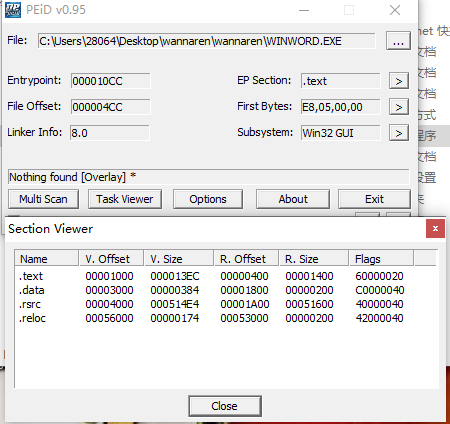Viewport: 450px width, 424px height.
Task: Click V. Size value 000514E4
Action: [x=175, y=304]
